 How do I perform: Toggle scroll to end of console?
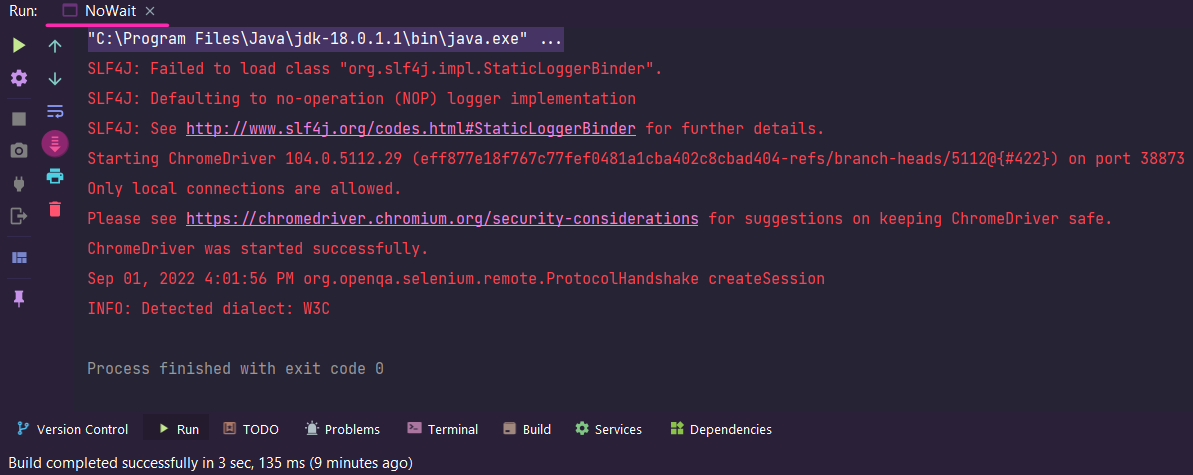(55, 143)
